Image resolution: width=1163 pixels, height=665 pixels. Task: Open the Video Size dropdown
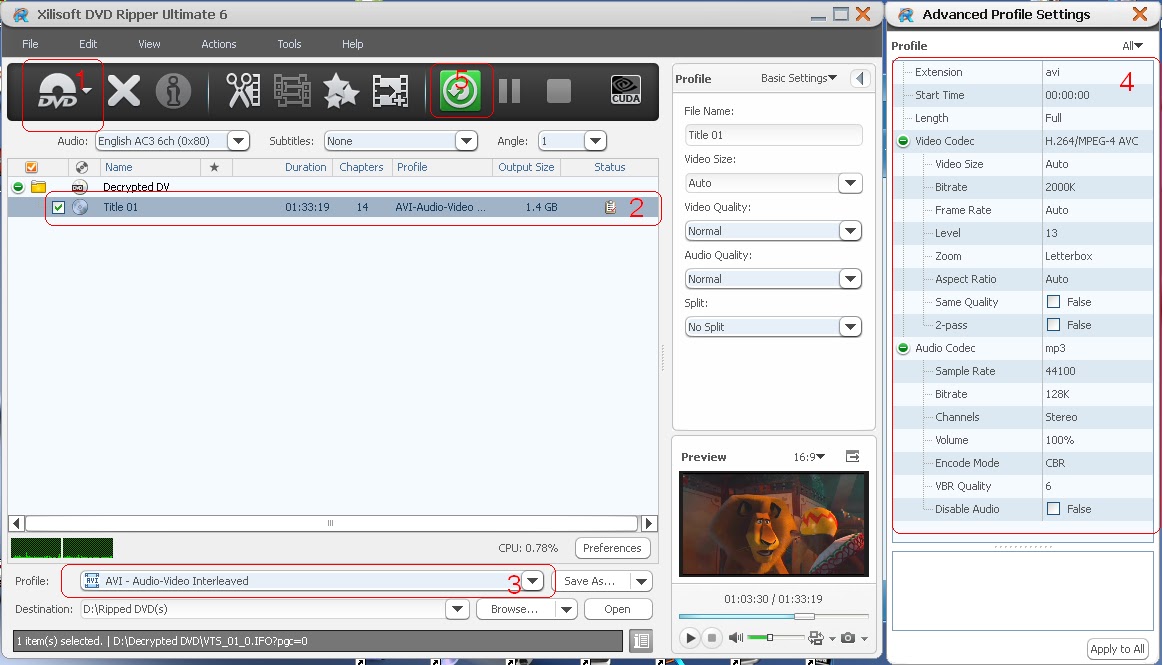851,183
